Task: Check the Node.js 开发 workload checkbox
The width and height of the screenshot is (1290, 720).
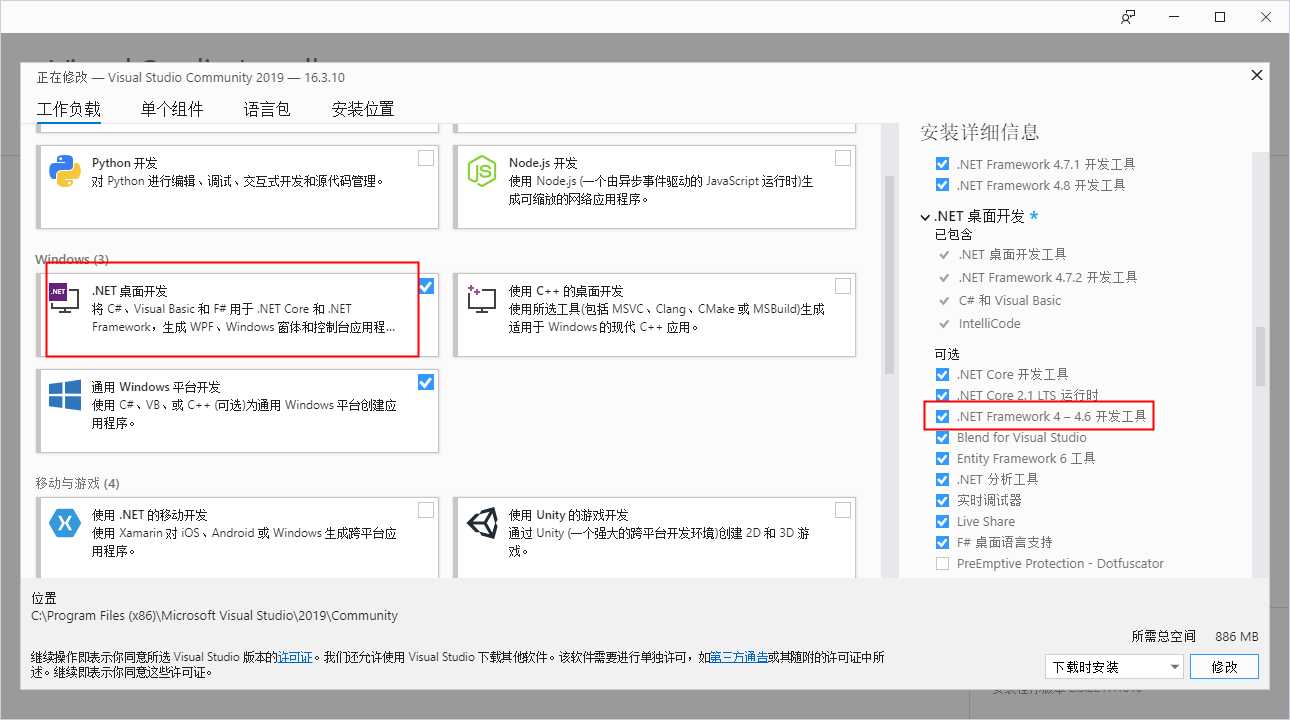Action: [843, 158]
